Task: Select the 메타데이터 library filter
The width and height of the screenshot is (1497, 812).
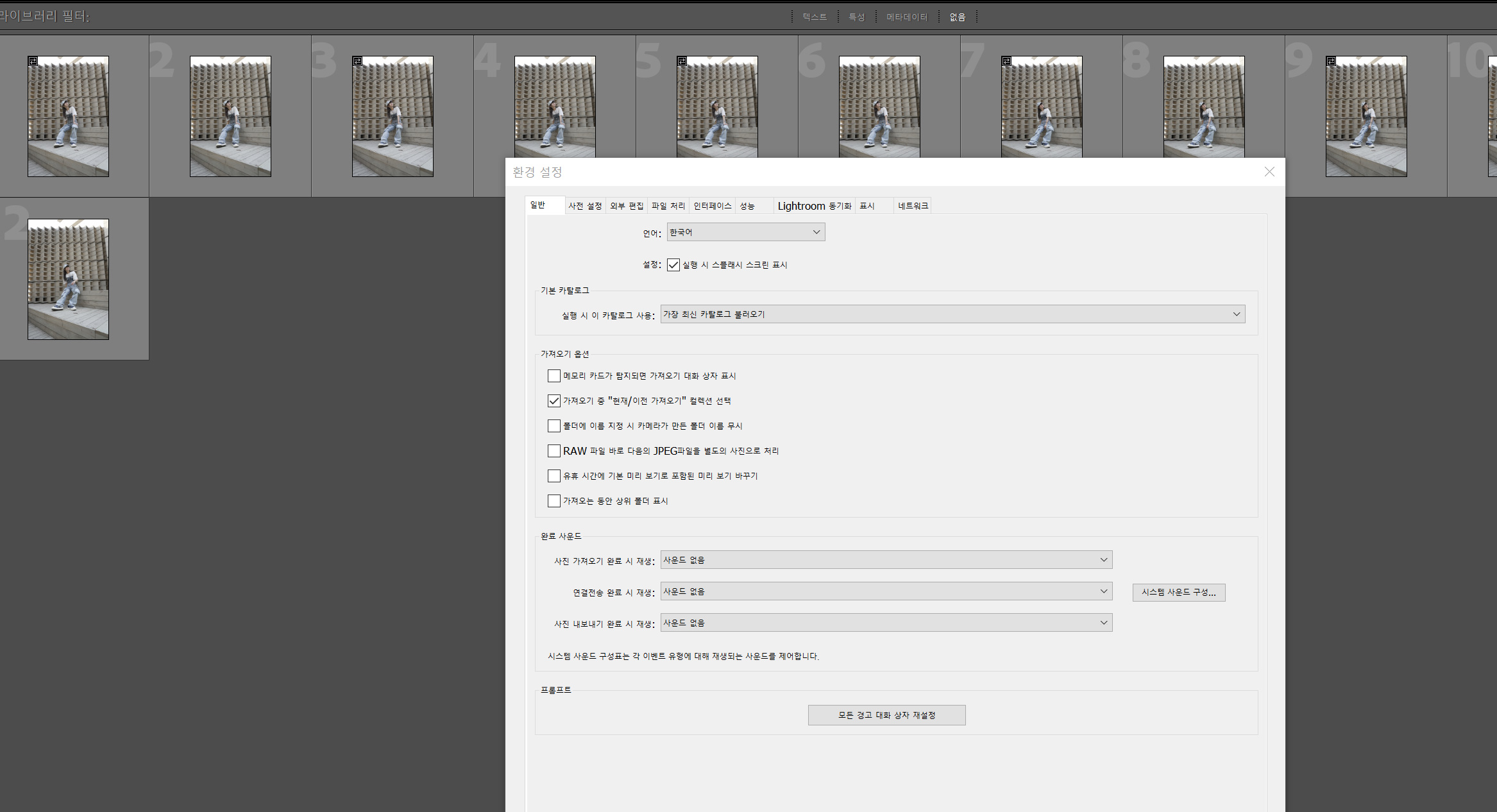Action: pyautogui.click(x=906, y=17)
